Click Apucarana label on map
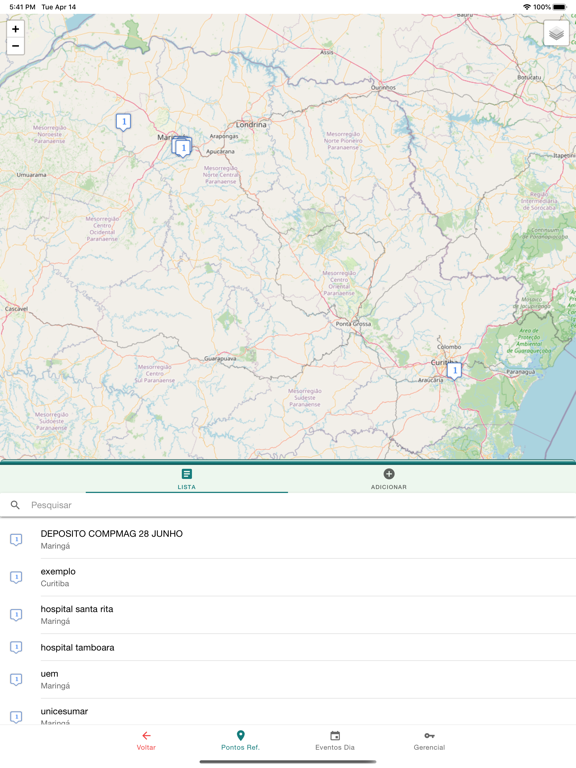The image size is (576, 768). click(x=220, y=151)
